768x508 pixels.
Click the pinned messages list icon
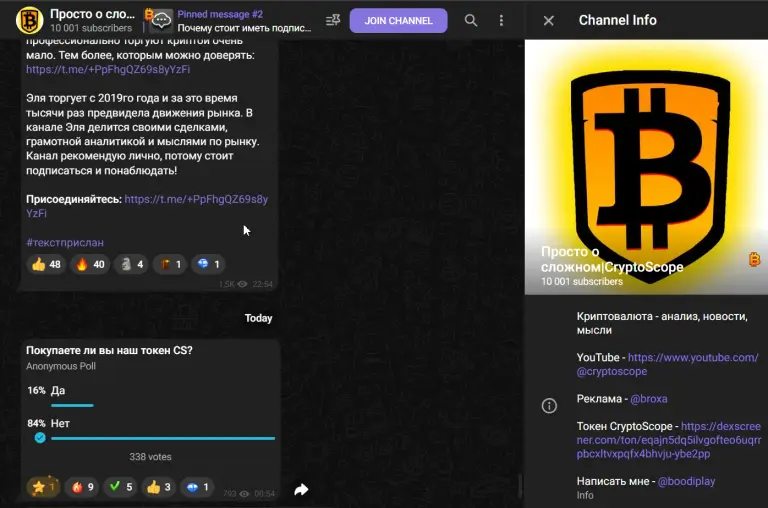pyautogui.click(x=333, y=21)
